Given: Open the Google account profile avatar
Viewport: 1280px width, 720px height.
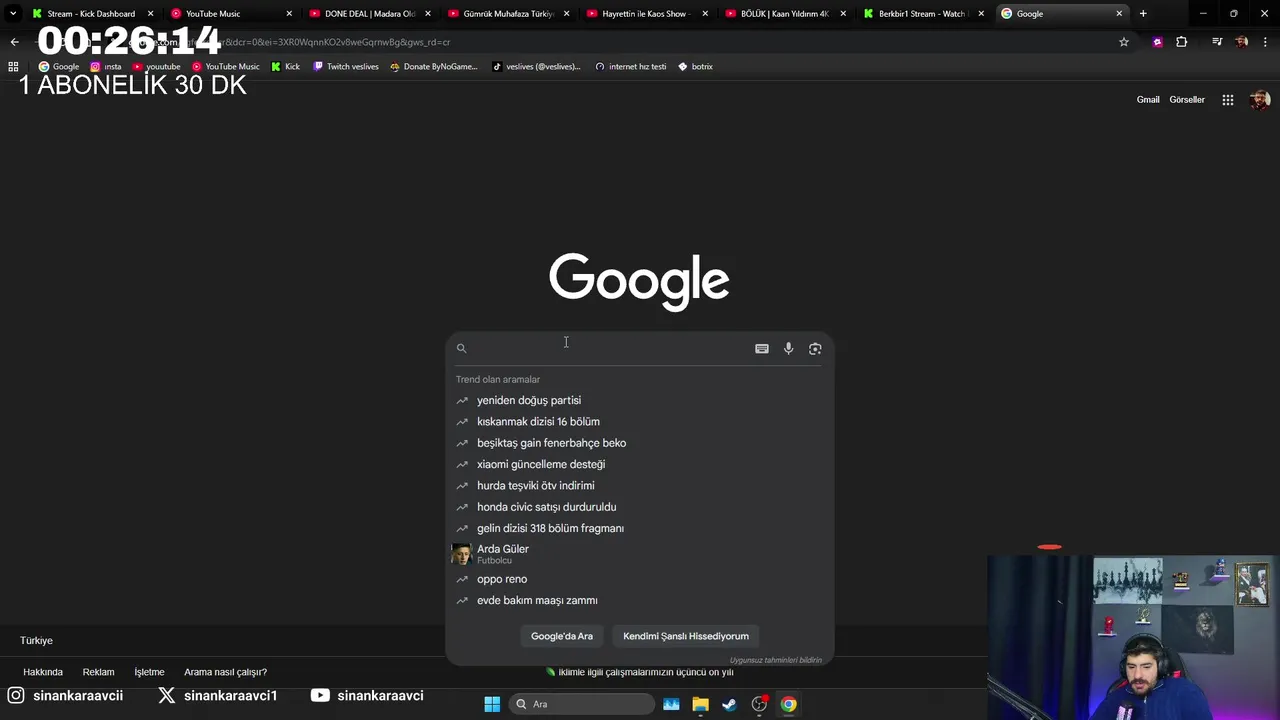Looking at the screenshot, I should tap(1260, 100).
